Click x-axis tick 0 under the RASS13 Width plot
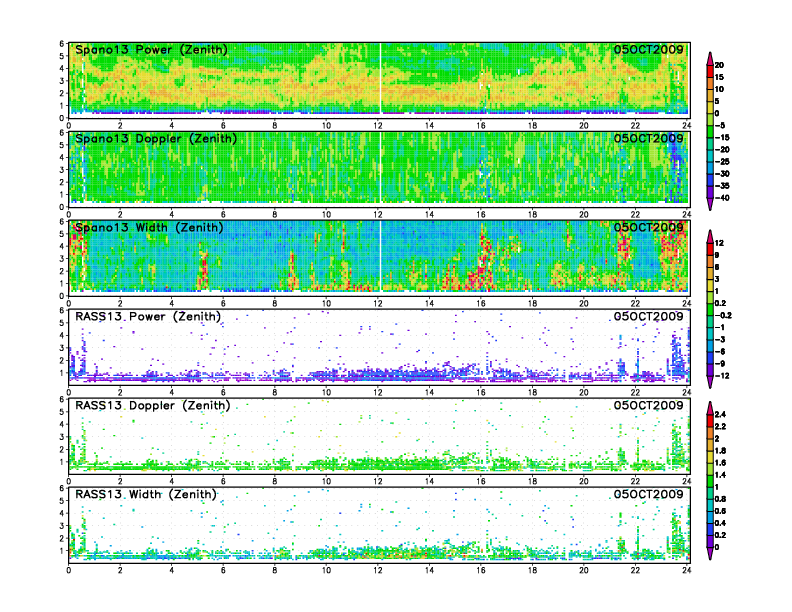Image resolution: width=792 pixels, height=612 pixels. (x=69, y=570)
